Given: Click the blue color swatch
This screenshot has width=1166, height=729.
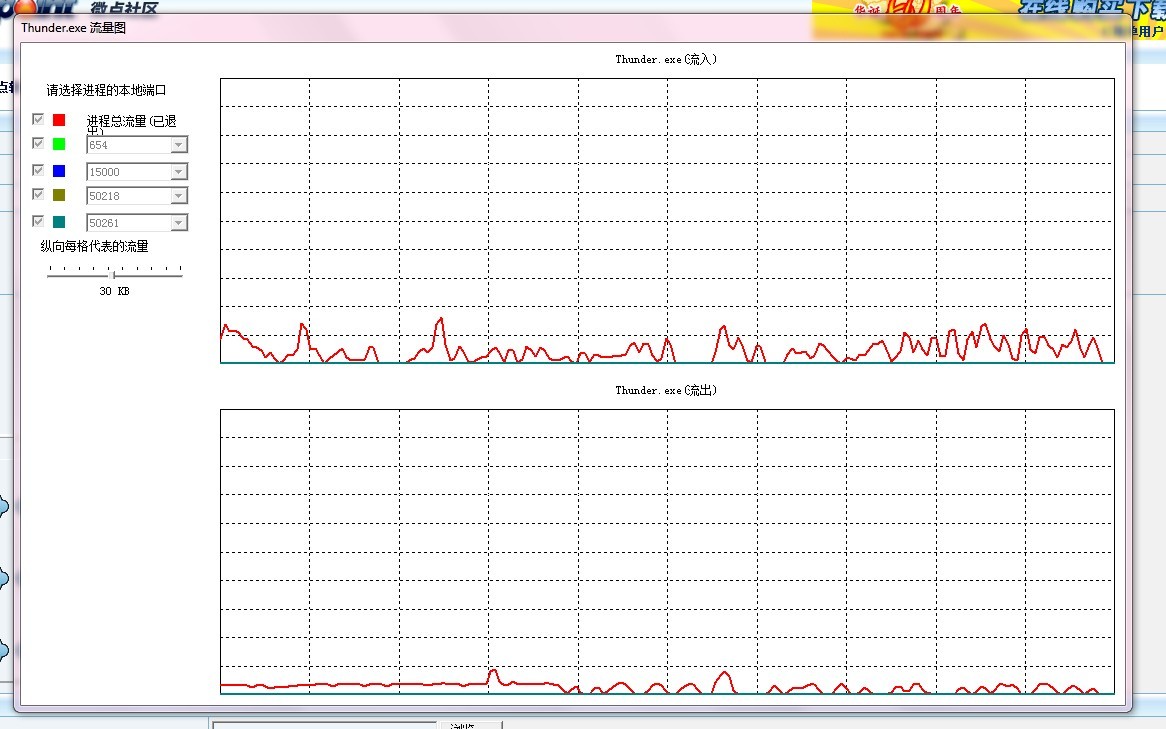Looking at the screenshot, I should pos(59,171).
